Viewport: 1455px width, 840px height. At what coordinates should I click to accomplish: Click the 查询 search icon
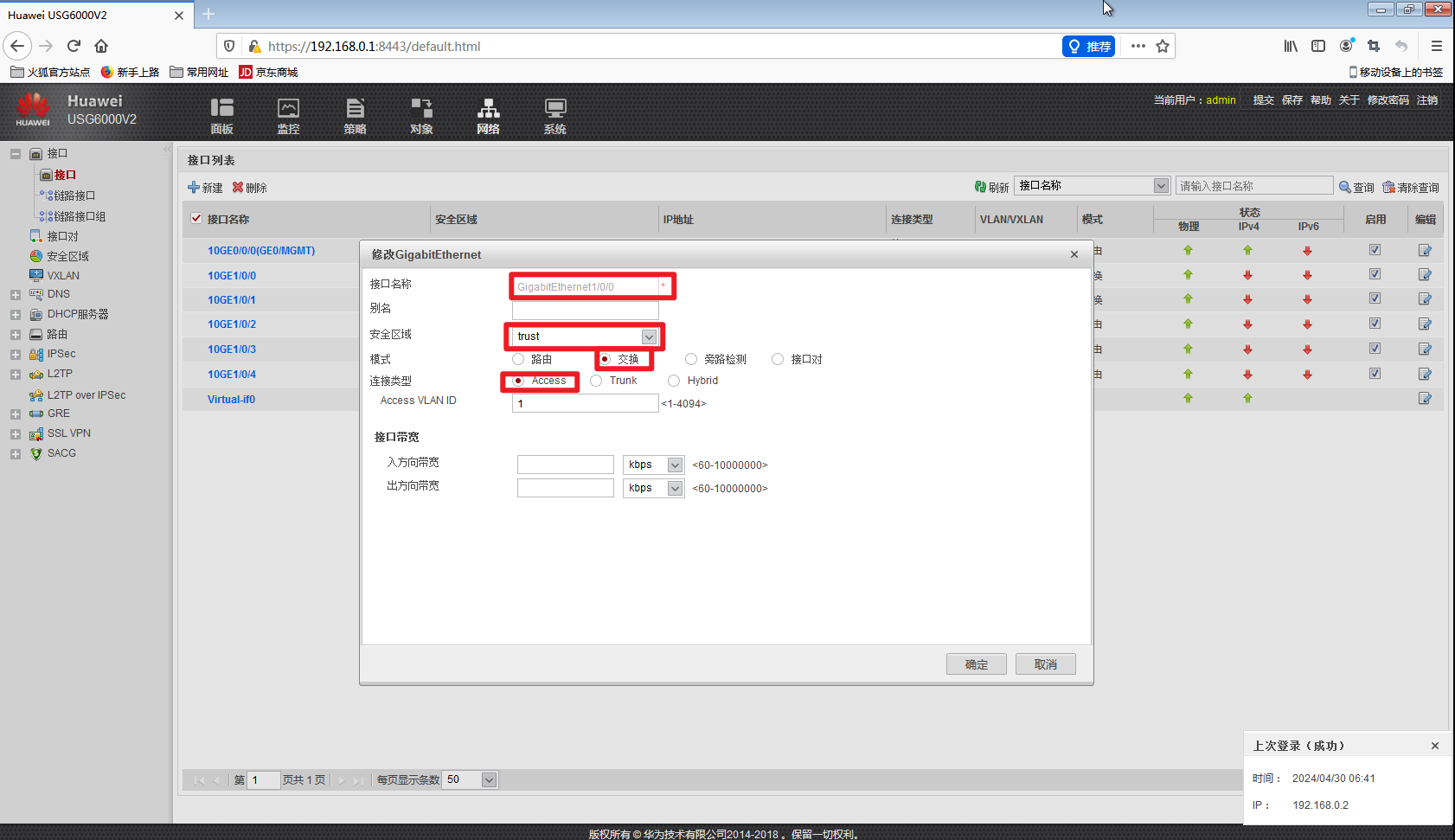1356,187
